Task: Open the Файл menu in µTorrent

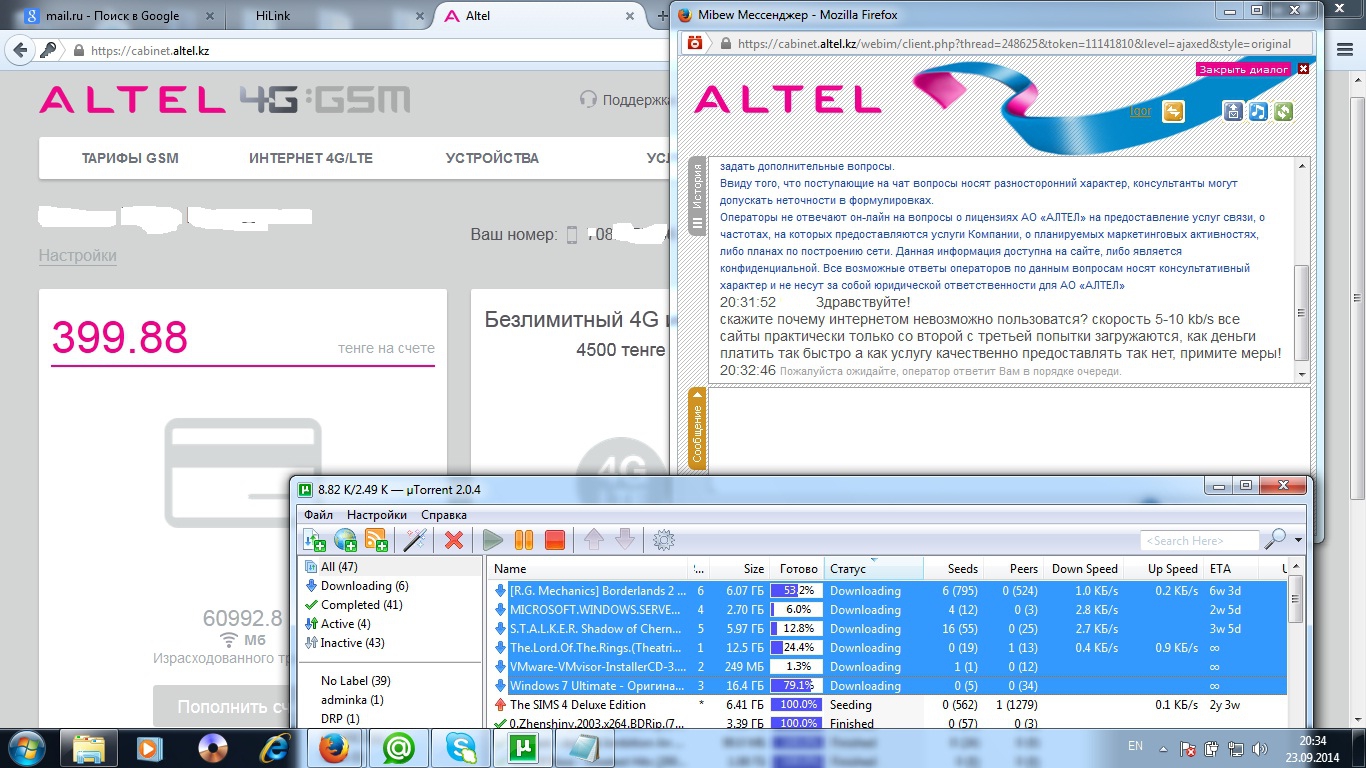Action: [319, 515]
